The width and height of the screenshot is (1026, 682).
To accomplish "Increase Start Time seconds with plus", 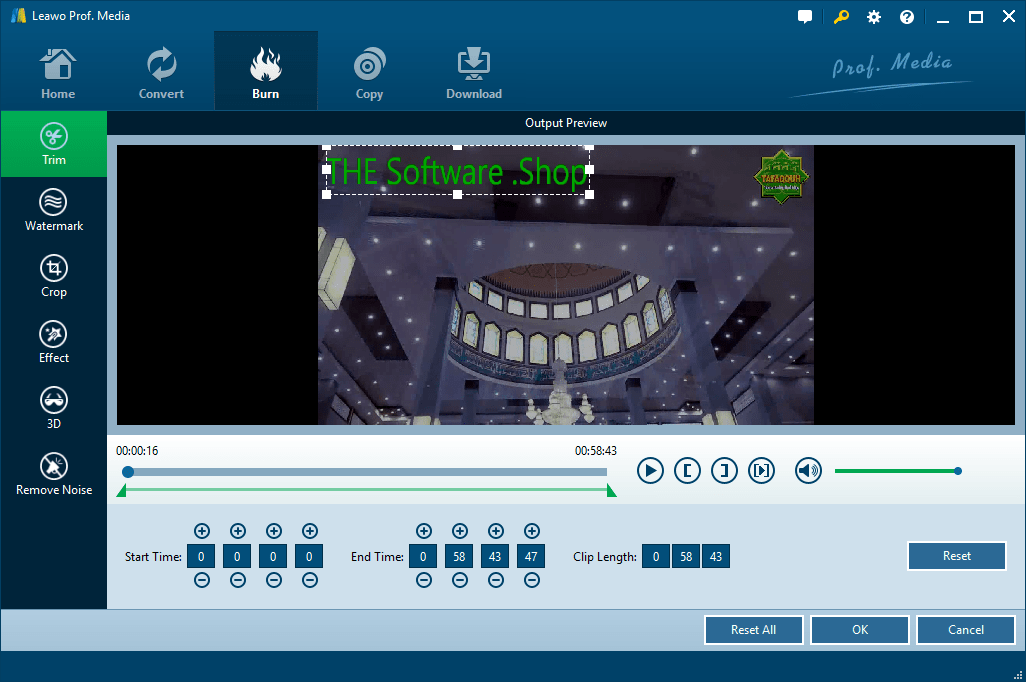I will (x=274, y=531).
